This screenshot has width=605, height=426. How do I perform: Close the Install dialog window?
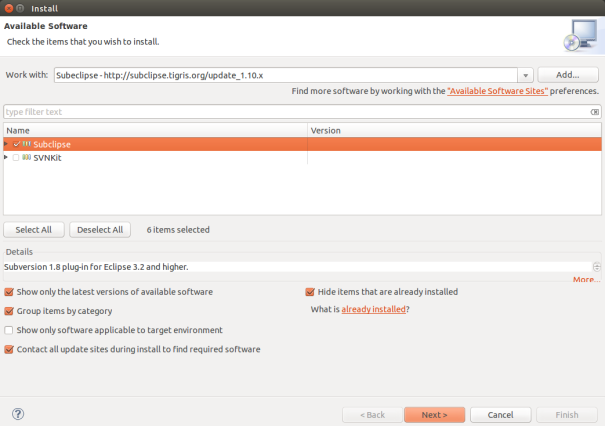point(8,8)
